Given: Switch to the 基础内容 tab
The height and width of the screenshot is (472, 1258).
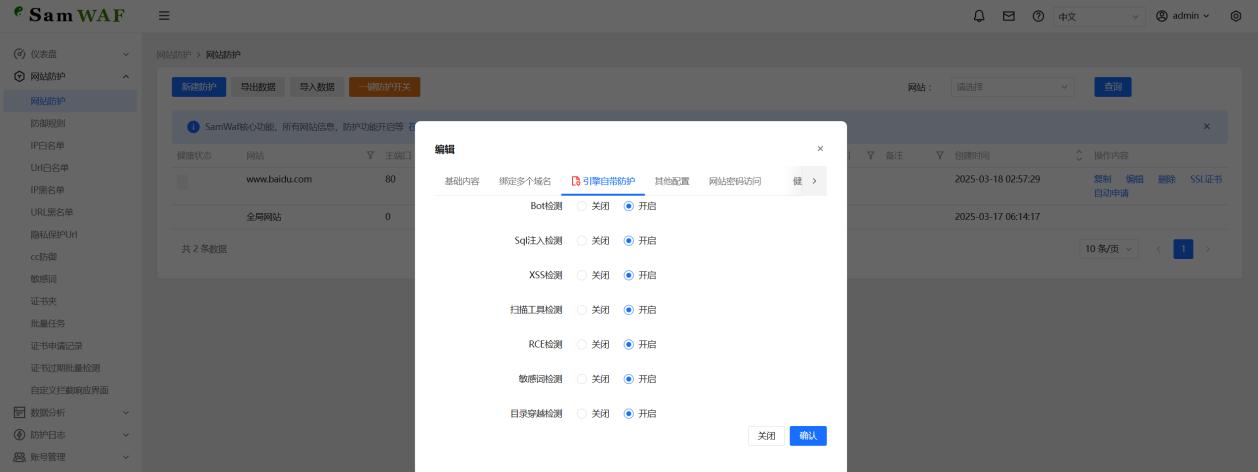Looking at the screenshot, I should 462,181.
